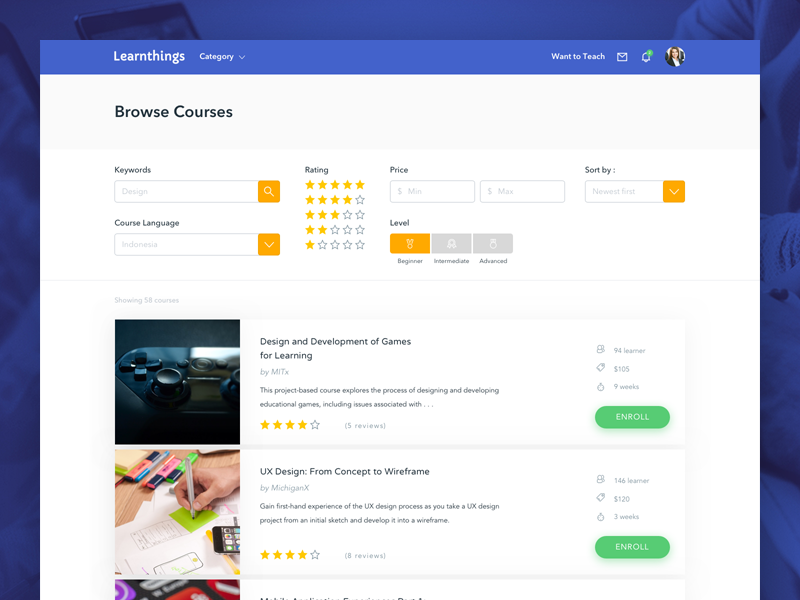Enroll in Design and Development of Games

click(x=632, y=417)
